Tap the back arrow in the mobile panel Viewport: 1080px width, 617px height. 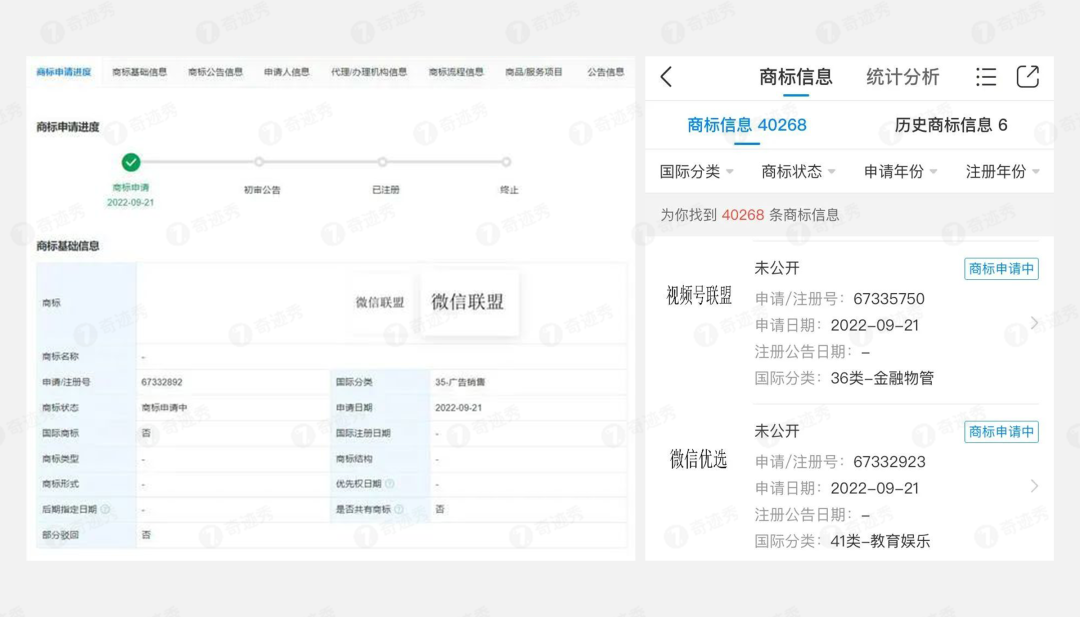666,76
